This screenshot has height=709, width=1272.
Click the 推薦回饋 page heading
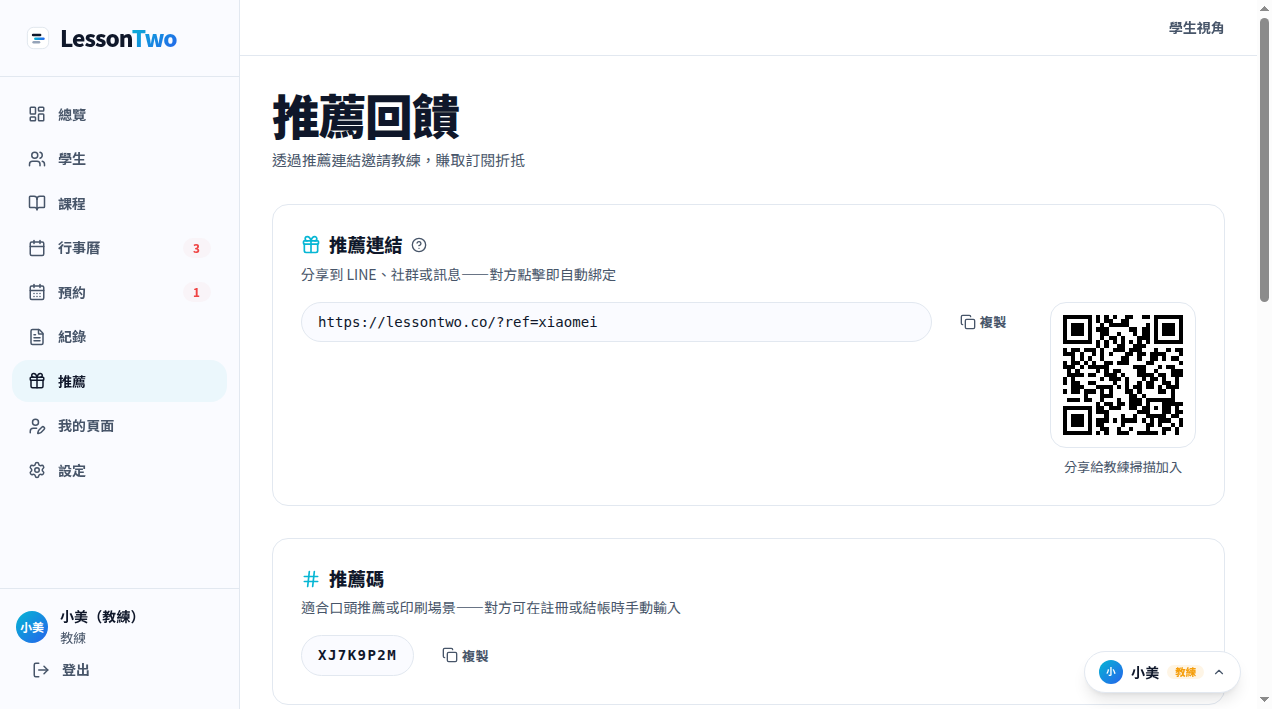[x=366, y=117]
